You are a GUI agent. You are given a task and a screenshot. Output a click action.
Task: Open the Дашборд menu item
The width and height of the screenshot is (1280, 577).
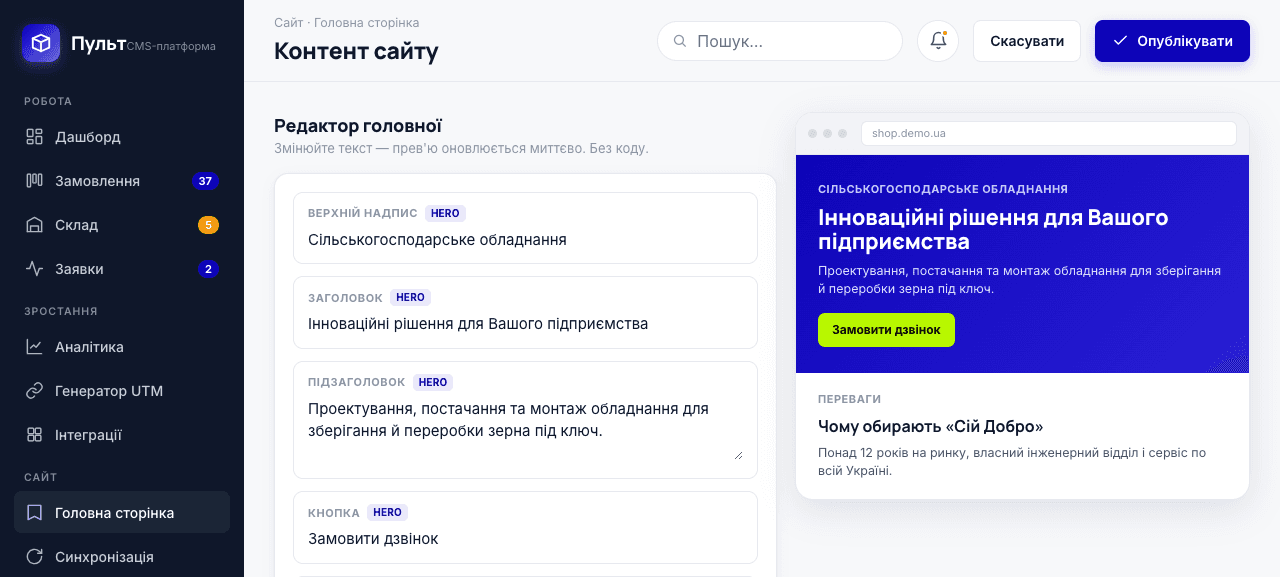(x=122, y=137)
